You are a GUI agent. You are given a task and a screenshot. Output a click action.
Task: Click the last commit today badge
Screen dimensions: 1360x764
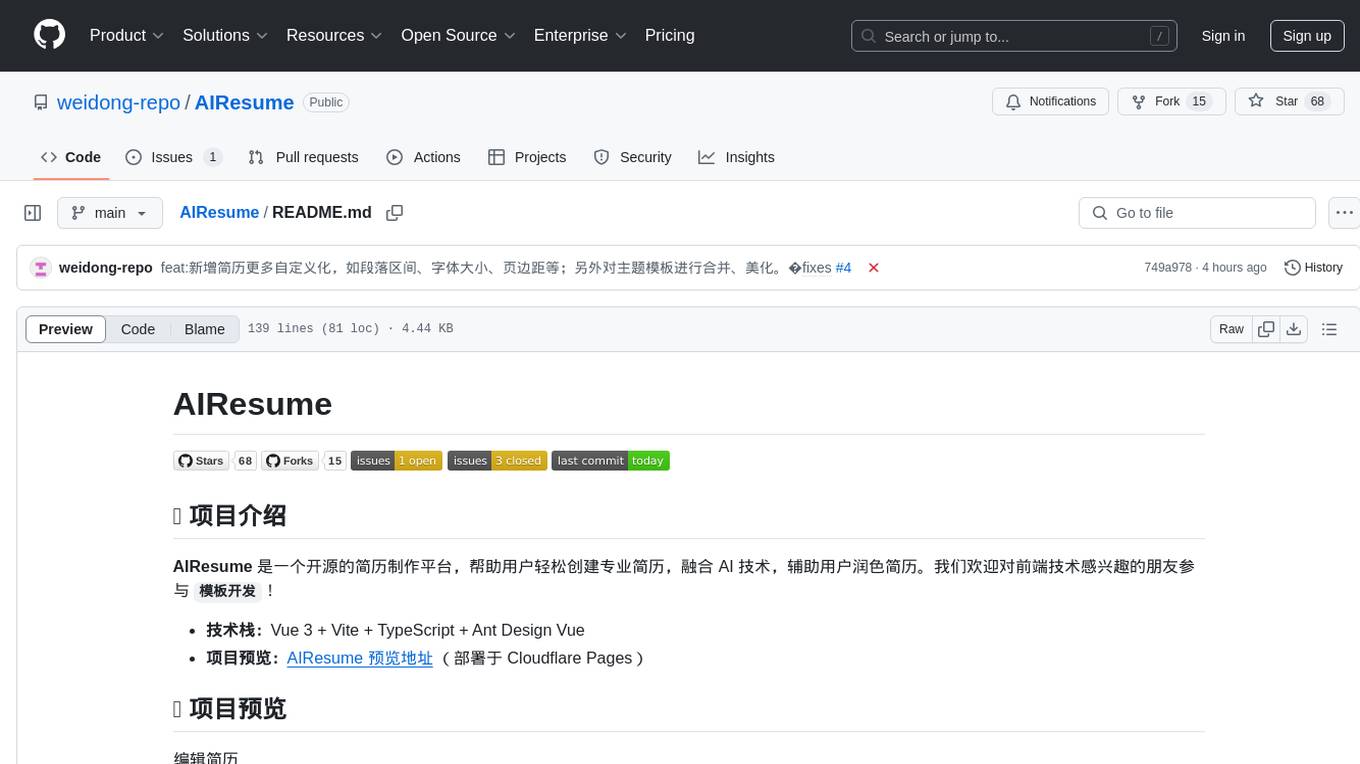[x=610, y=461]
